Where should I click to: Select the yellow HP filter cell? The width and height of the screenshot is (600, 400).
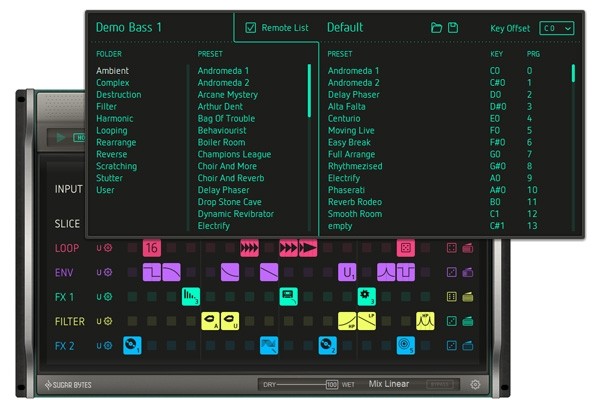coord(347,321)
